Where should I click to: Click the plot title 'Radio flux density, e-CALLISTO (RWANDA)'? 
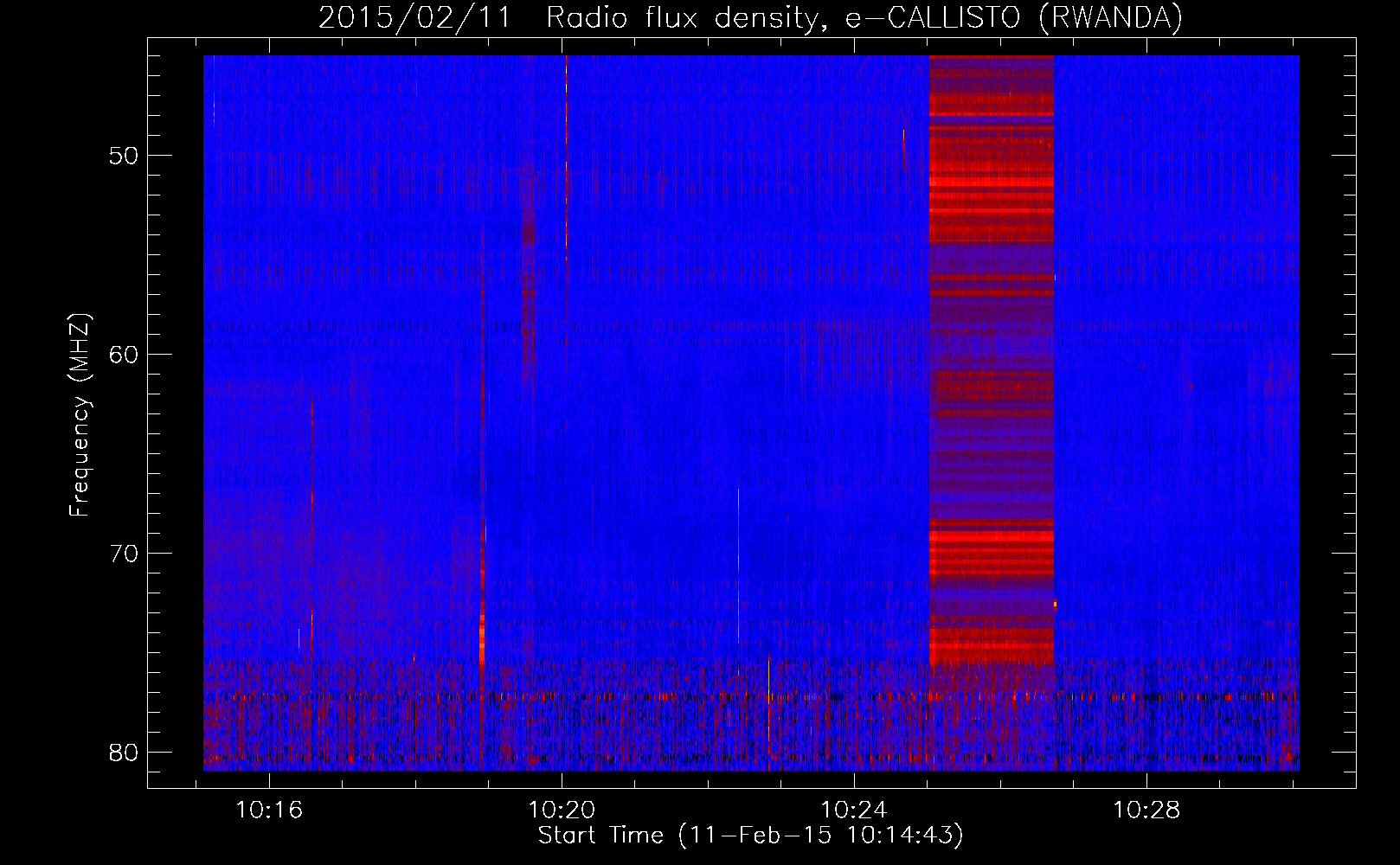point(864,17)
